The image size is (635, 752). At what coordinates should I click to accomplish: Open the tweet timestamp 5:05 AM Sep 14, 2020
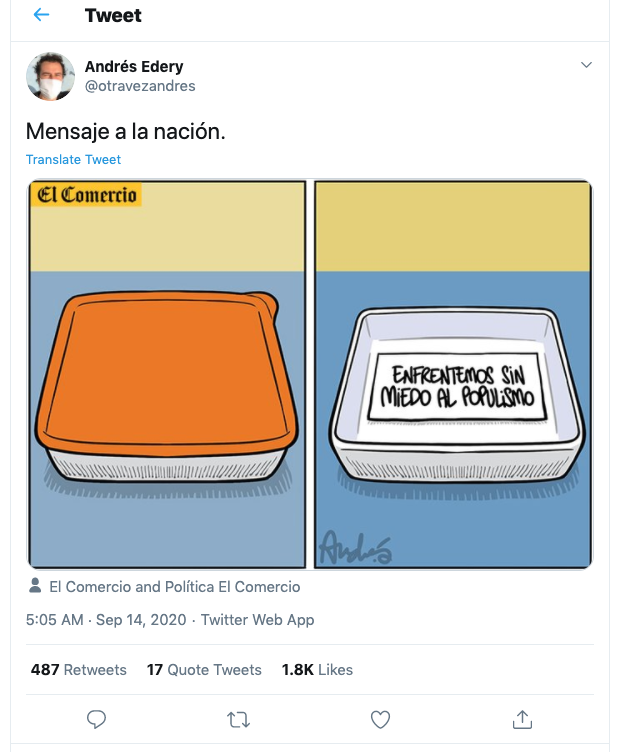106,620
